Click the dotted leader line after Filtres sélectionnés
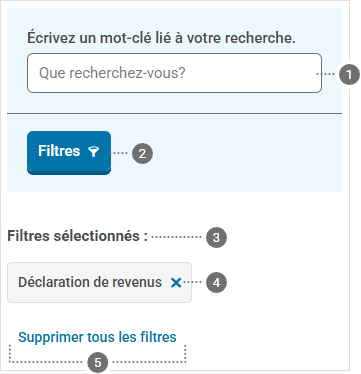 (176, 237)
